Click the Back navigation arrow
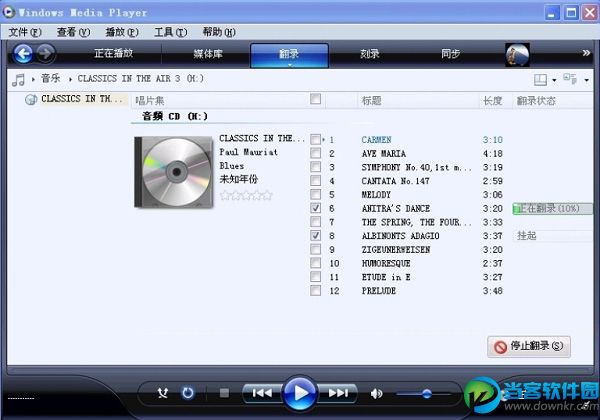 click(x=23, y=54)
